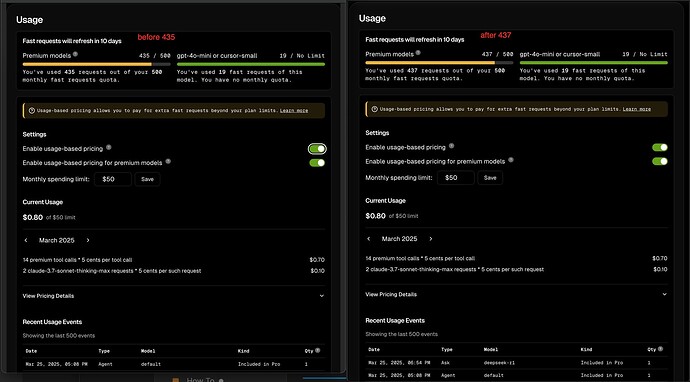690x382 pixels.
Task: Click 'Mar 25, 2025, 06:54 PM' date cell
Action: point(399,363)
